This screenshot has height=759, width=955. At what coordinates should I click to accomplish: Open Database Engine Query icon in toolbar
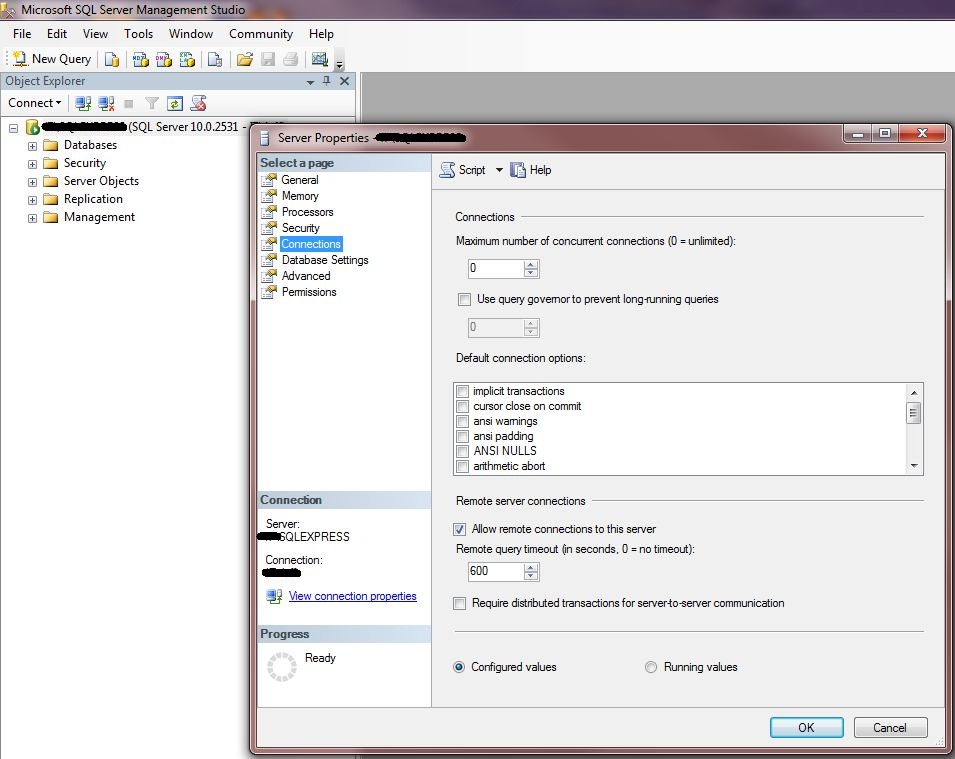(x=111, y=59)
